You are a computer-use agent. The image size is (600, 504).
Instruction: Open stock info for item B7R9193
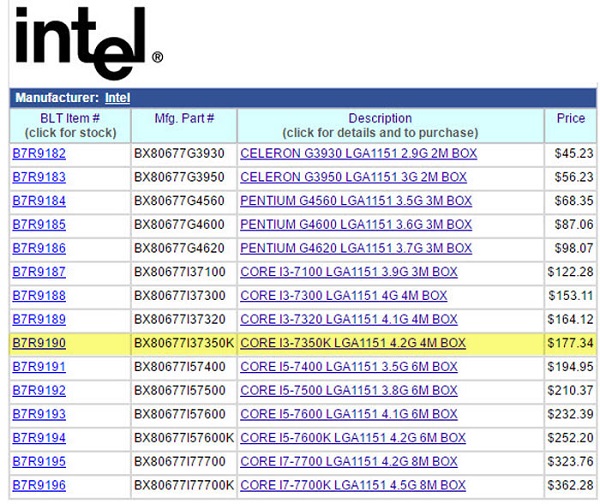point(39,414)
